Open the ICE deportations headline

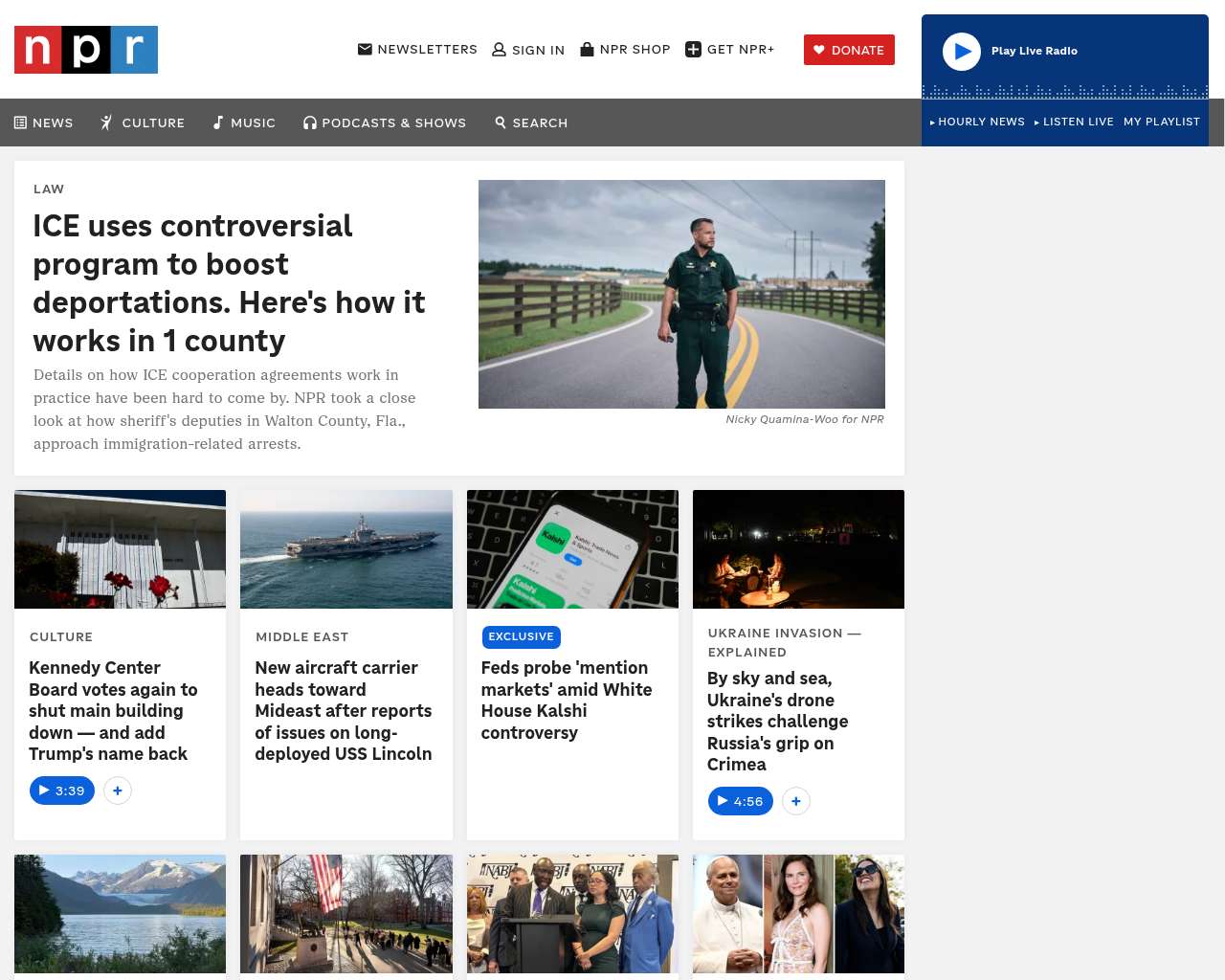coord(229,283)
